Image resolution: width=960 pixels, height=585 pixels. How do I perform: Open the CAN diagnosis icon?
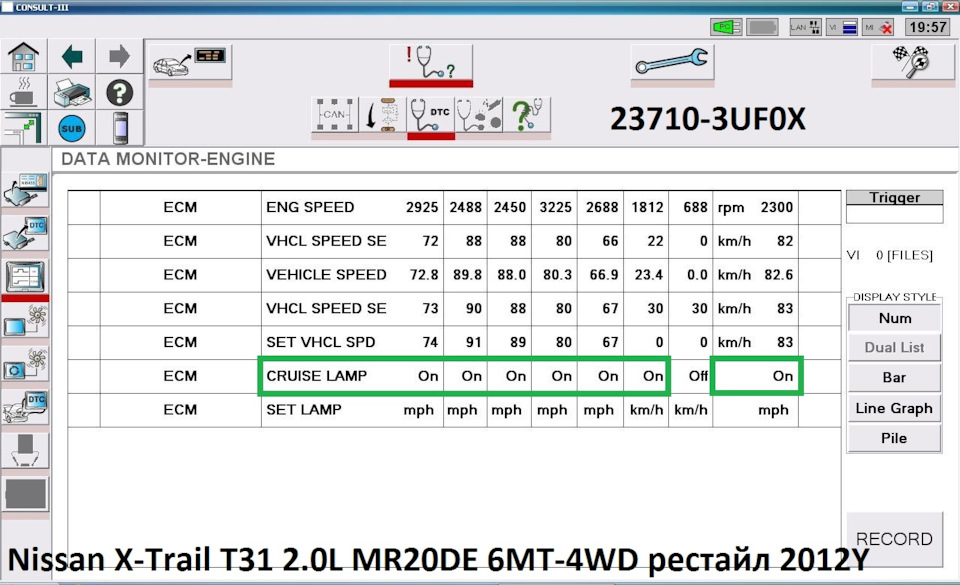pos(334,114)
